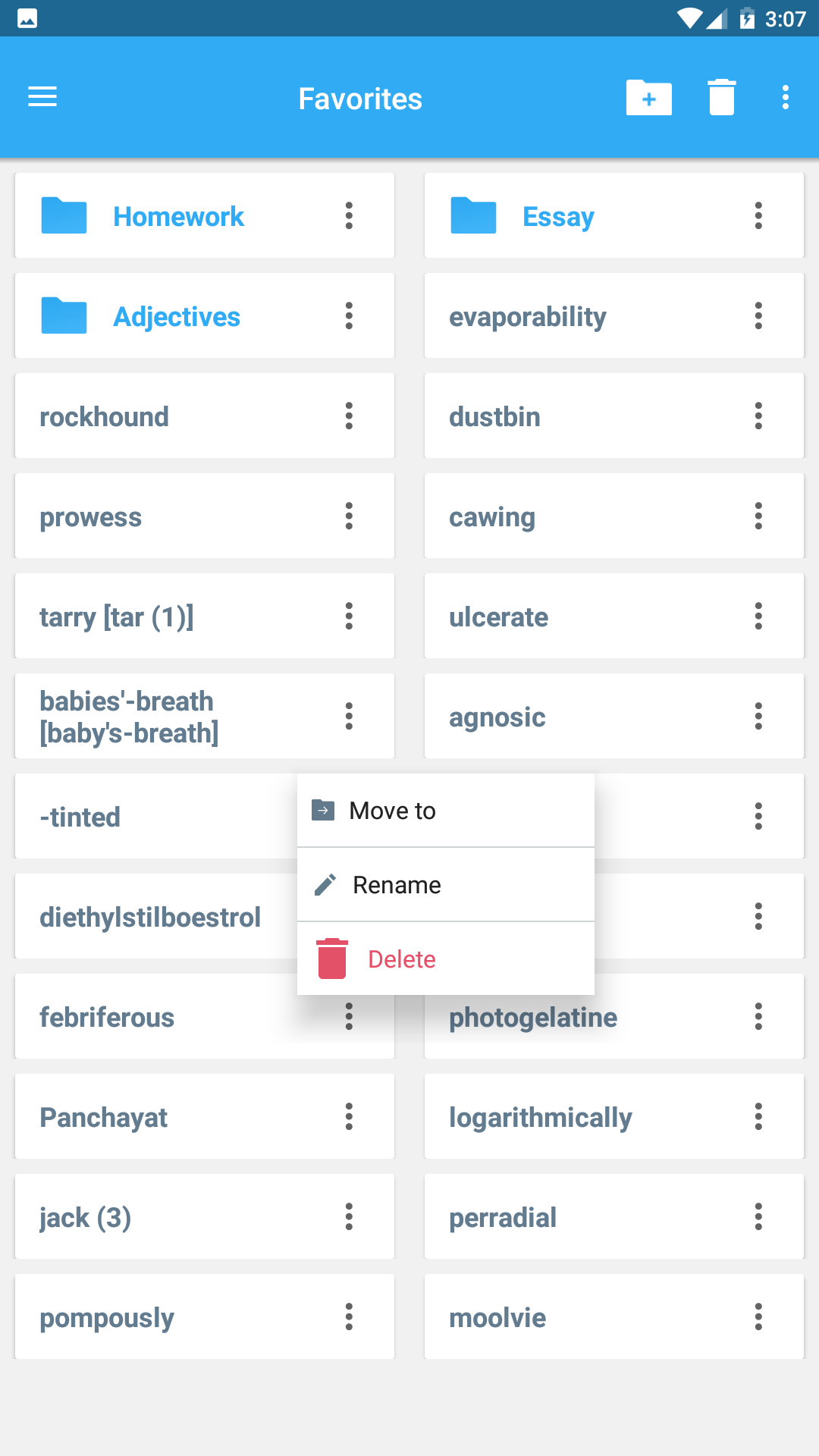Show options for perradial
The height and width of the screenshot is (1456, 819).
click(758, 1217)
